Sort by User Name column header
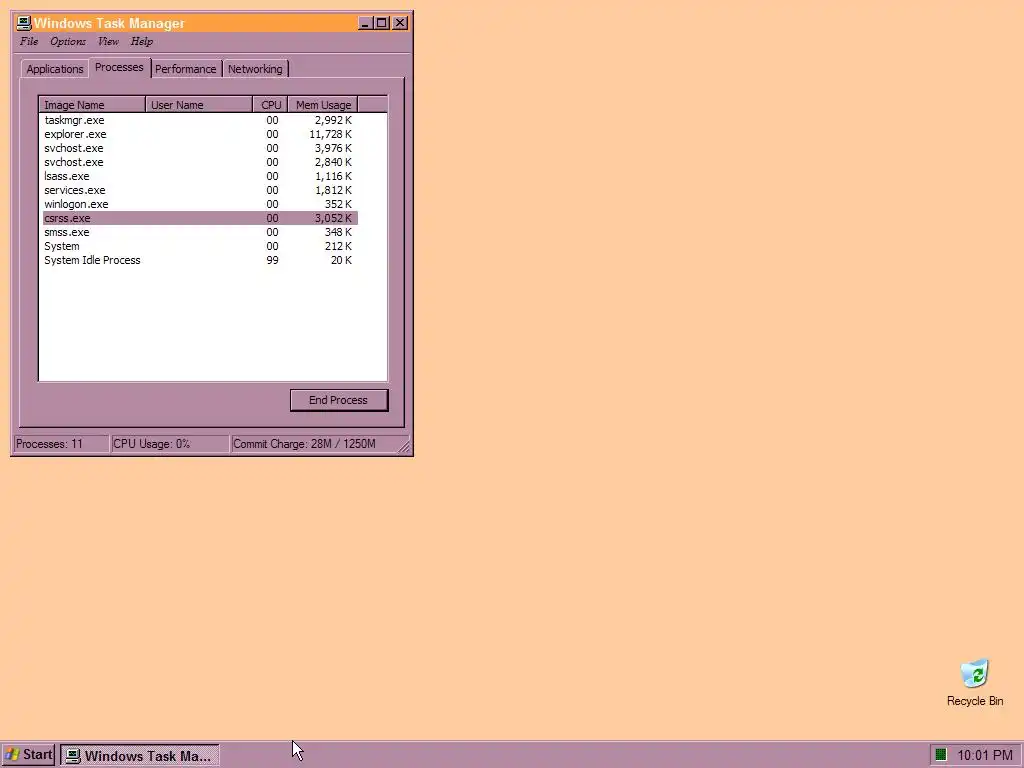The width and height of the screenshot is (1024, 768). [x=199, y=105]
